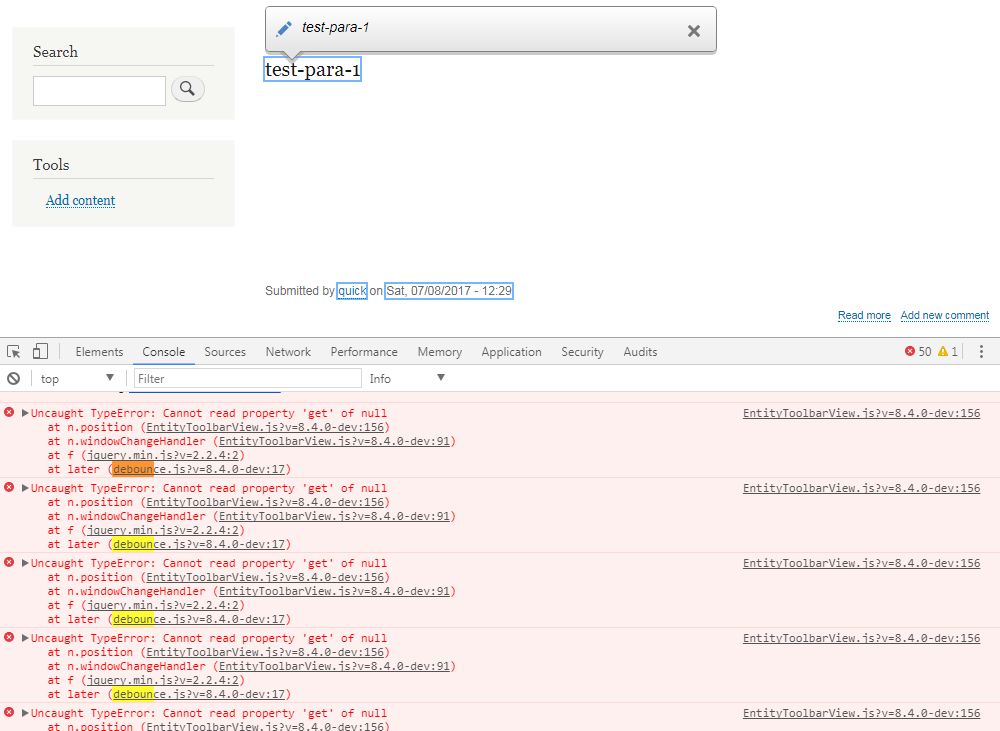Click the third error's red circle icon
The height and width of the screenshot is (731, 1000).
click(9, 562)
